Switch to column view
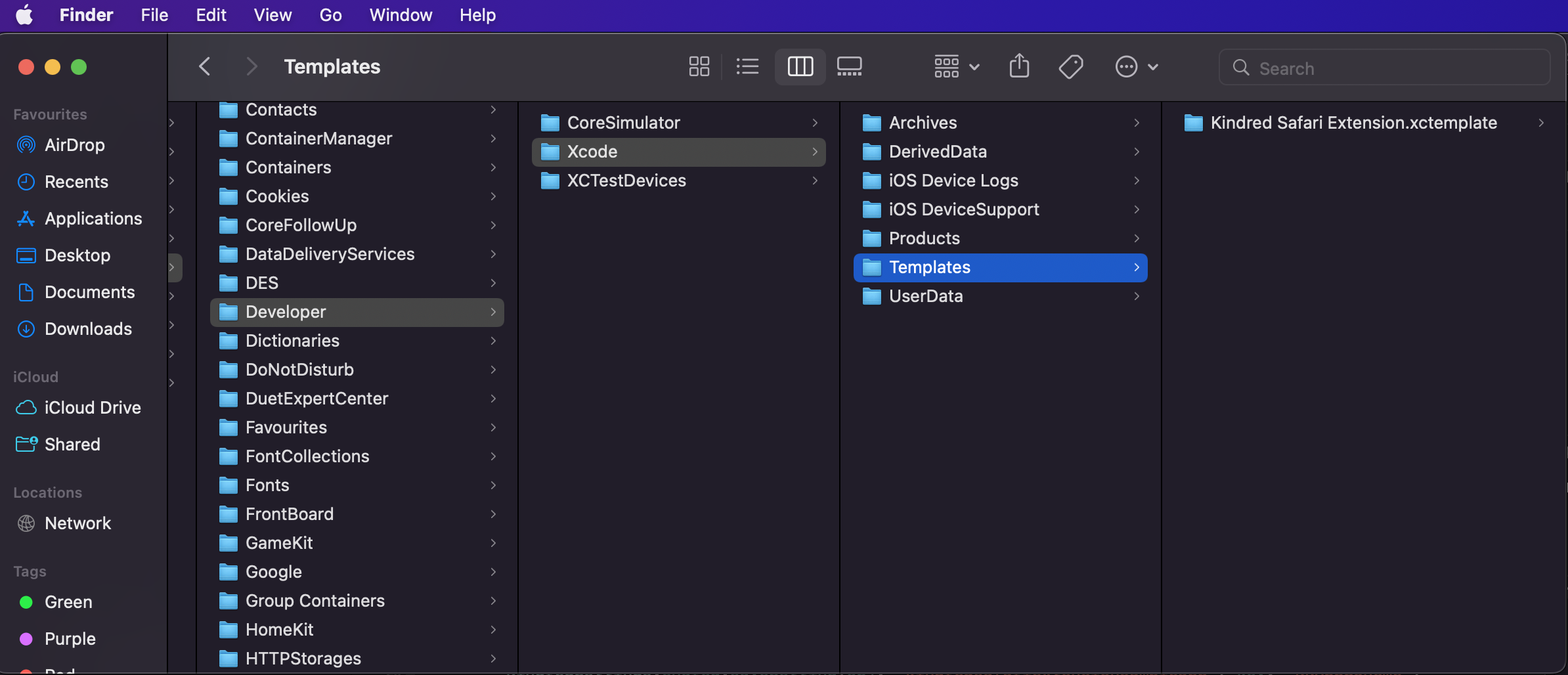The width and height of the screenshot is (1568, 675). click(x=800, y=66)
